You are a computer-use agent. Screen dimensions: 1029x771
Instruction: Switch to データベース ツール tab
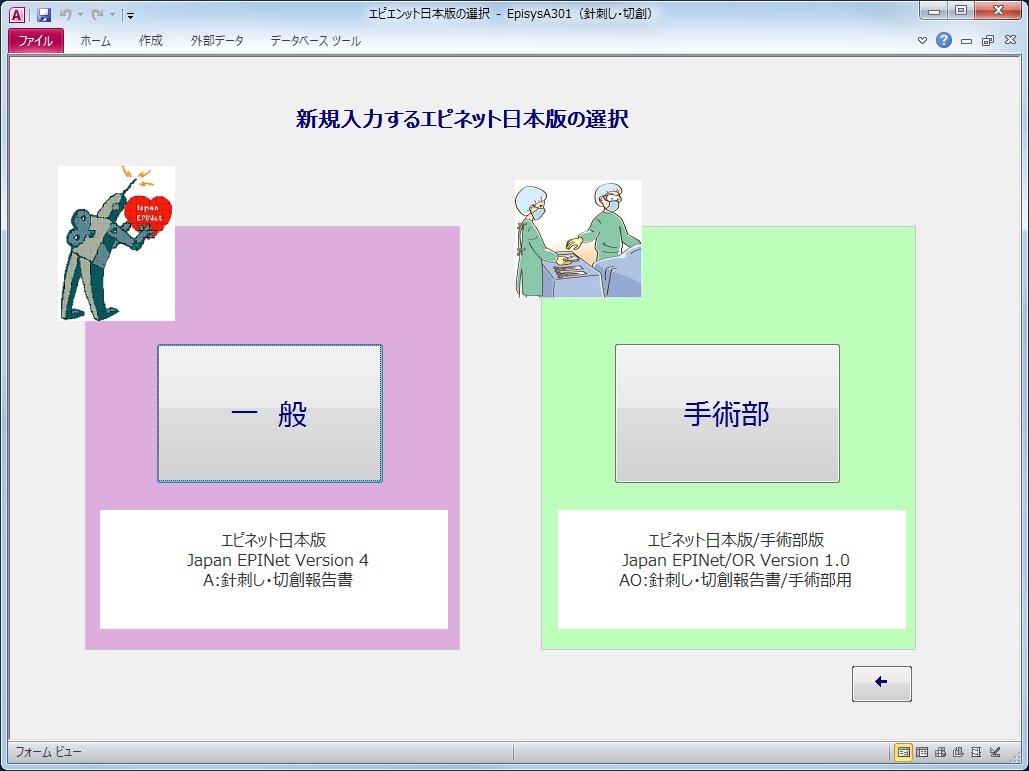pyautogui.click(x=315, y=41)
